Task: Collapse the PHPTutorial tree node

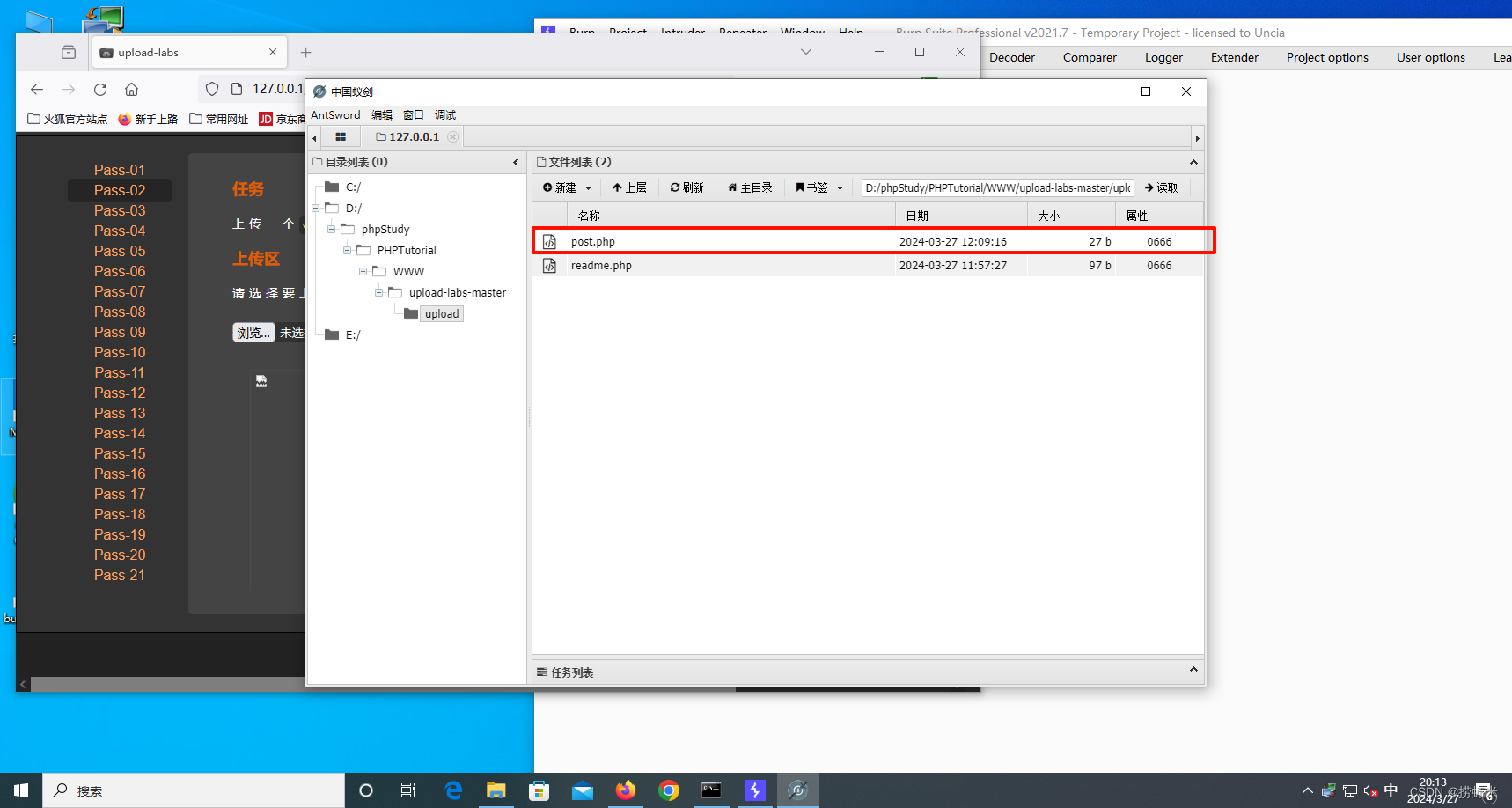Action: click(348, 251)
